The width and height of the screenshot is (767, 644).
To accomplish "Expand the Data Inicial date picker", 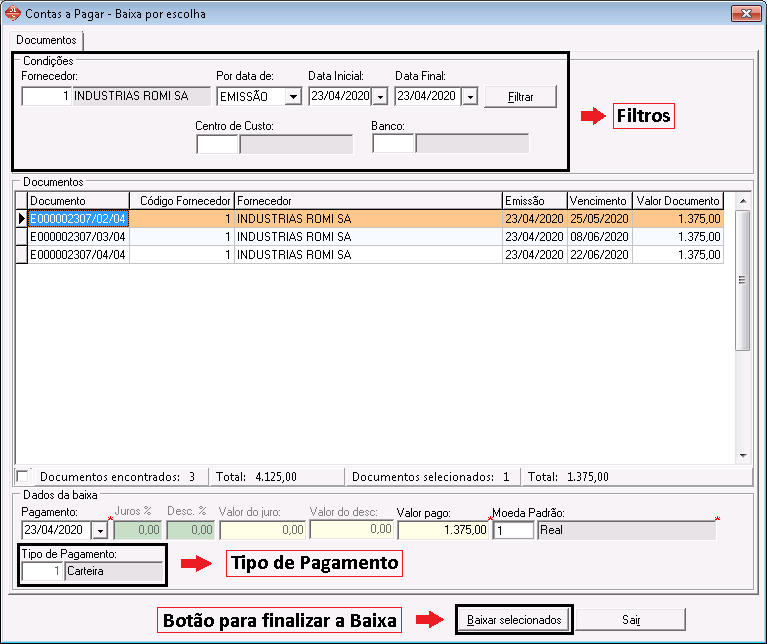I will click(379, 97).
